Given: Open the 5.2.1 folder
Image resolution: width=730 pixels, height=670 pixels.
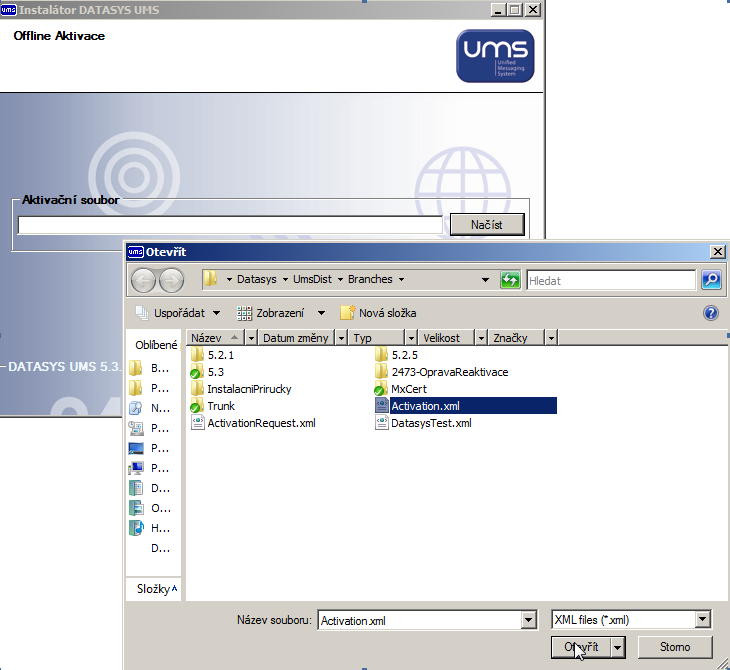Looking at the screenshot, I should pyautogui.click(x=213, y=355).
